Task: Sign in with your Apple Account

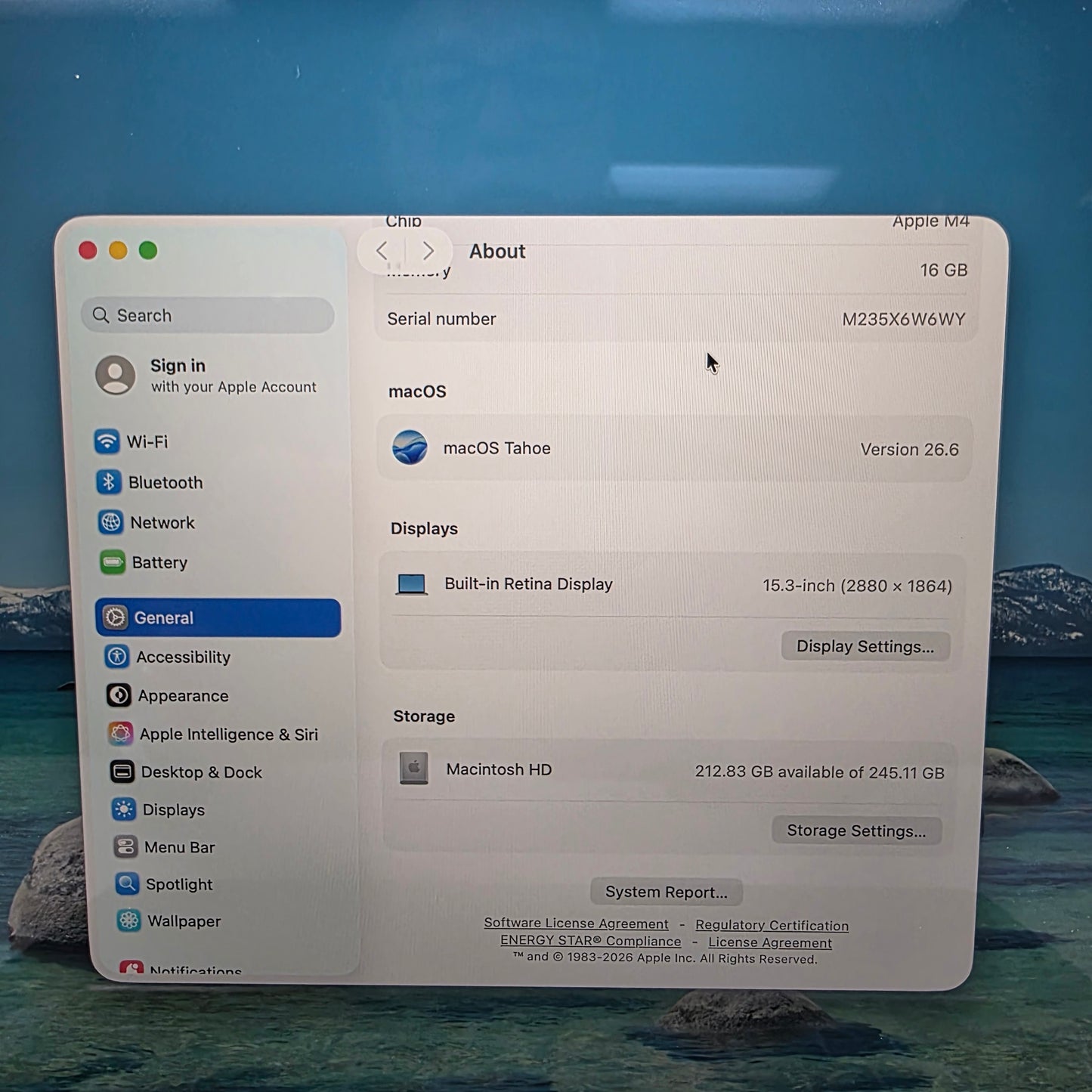Action: click(206, 376)
